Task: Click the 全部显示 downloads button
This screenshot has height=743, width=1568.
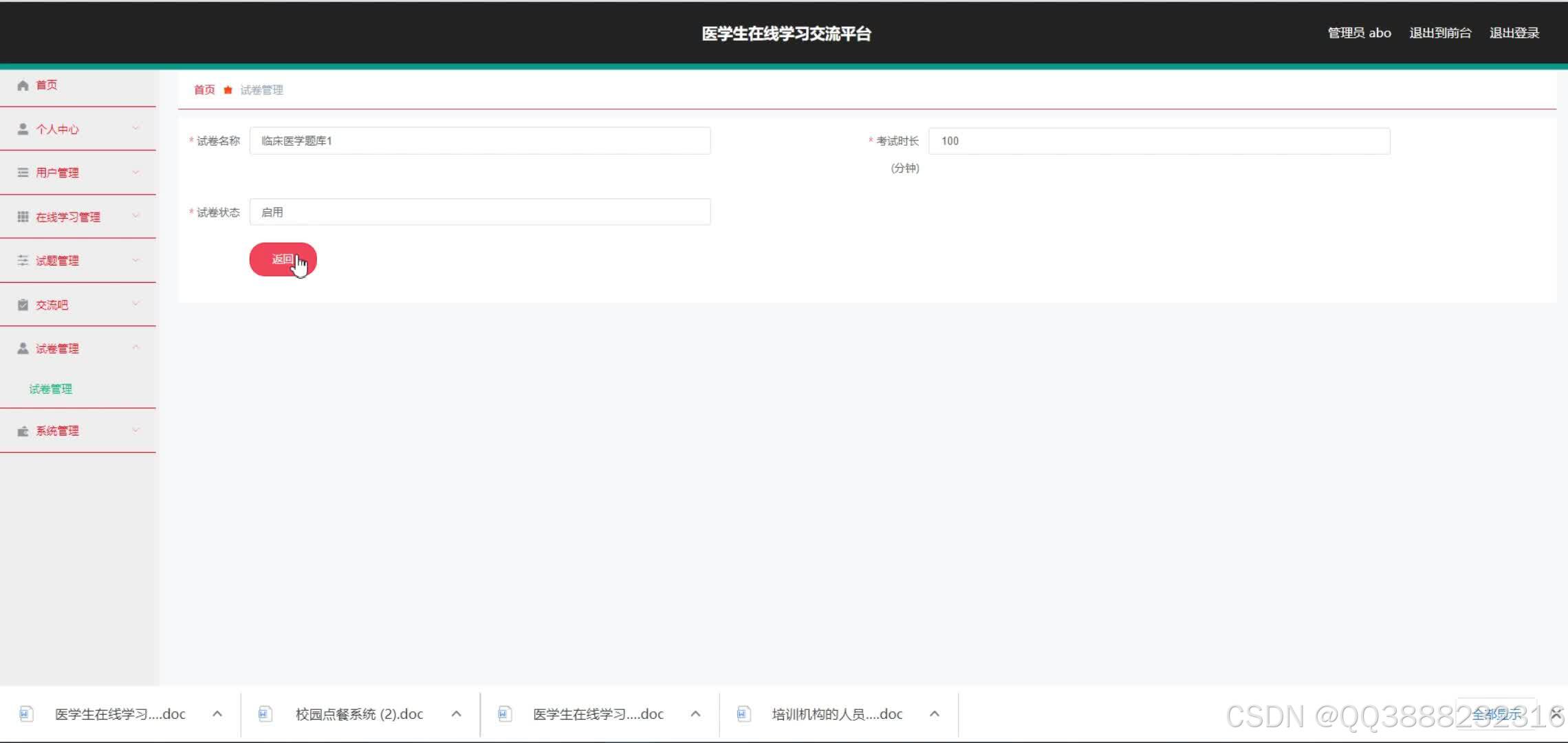Action: click(1497, 714)
